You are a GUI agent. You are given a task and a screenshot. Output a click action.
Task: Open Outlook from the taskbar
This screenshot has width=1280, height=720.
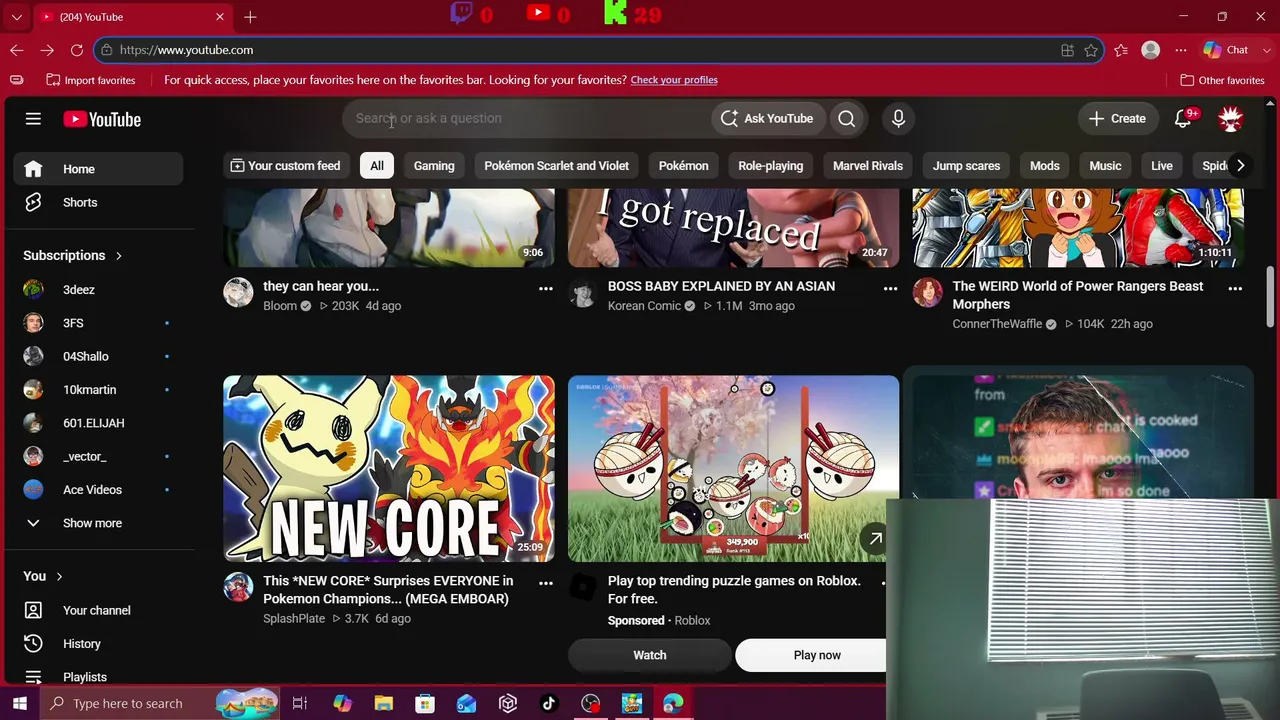click(467, 703)
